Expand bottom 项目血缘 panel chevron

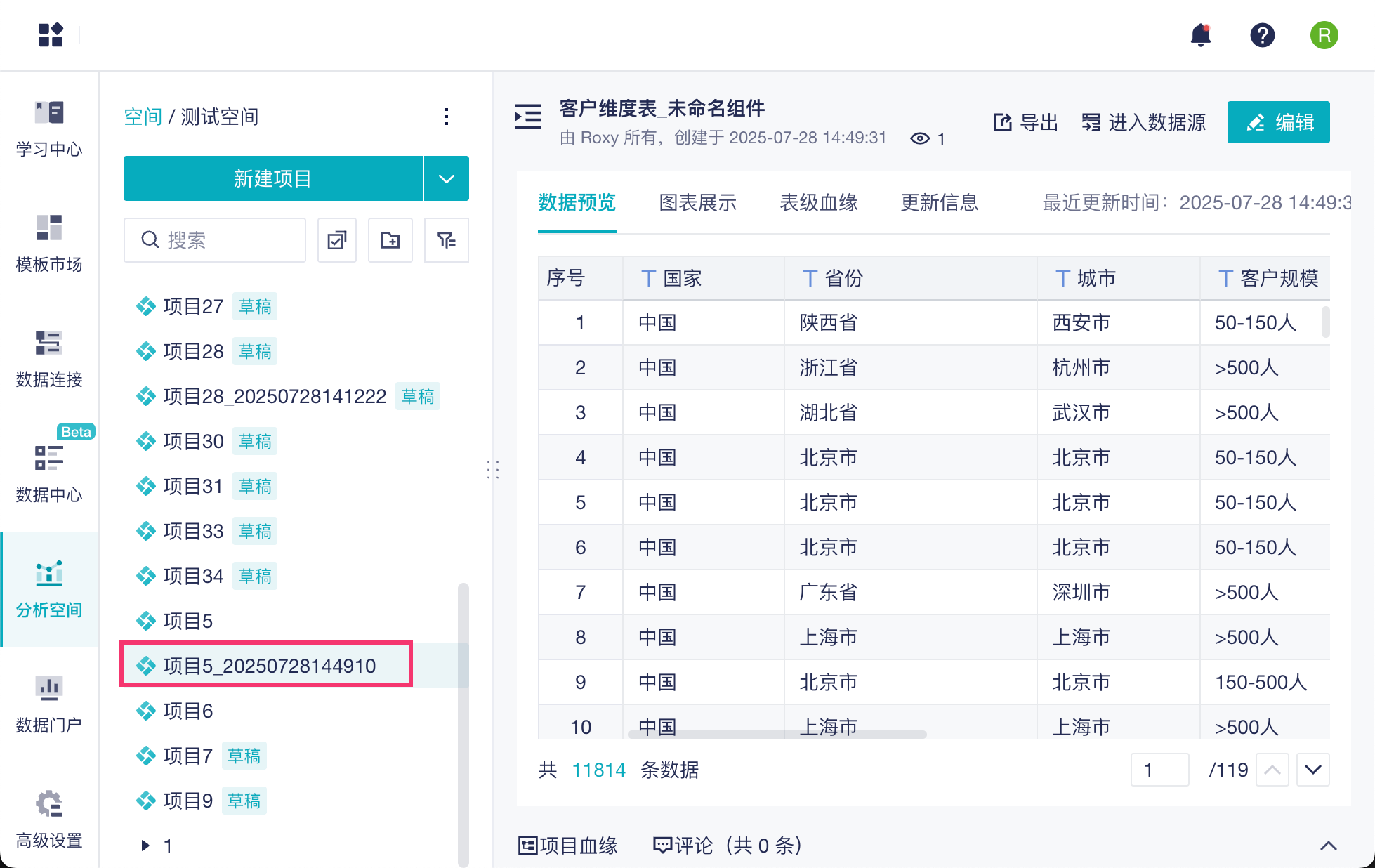pos(1328,846)
